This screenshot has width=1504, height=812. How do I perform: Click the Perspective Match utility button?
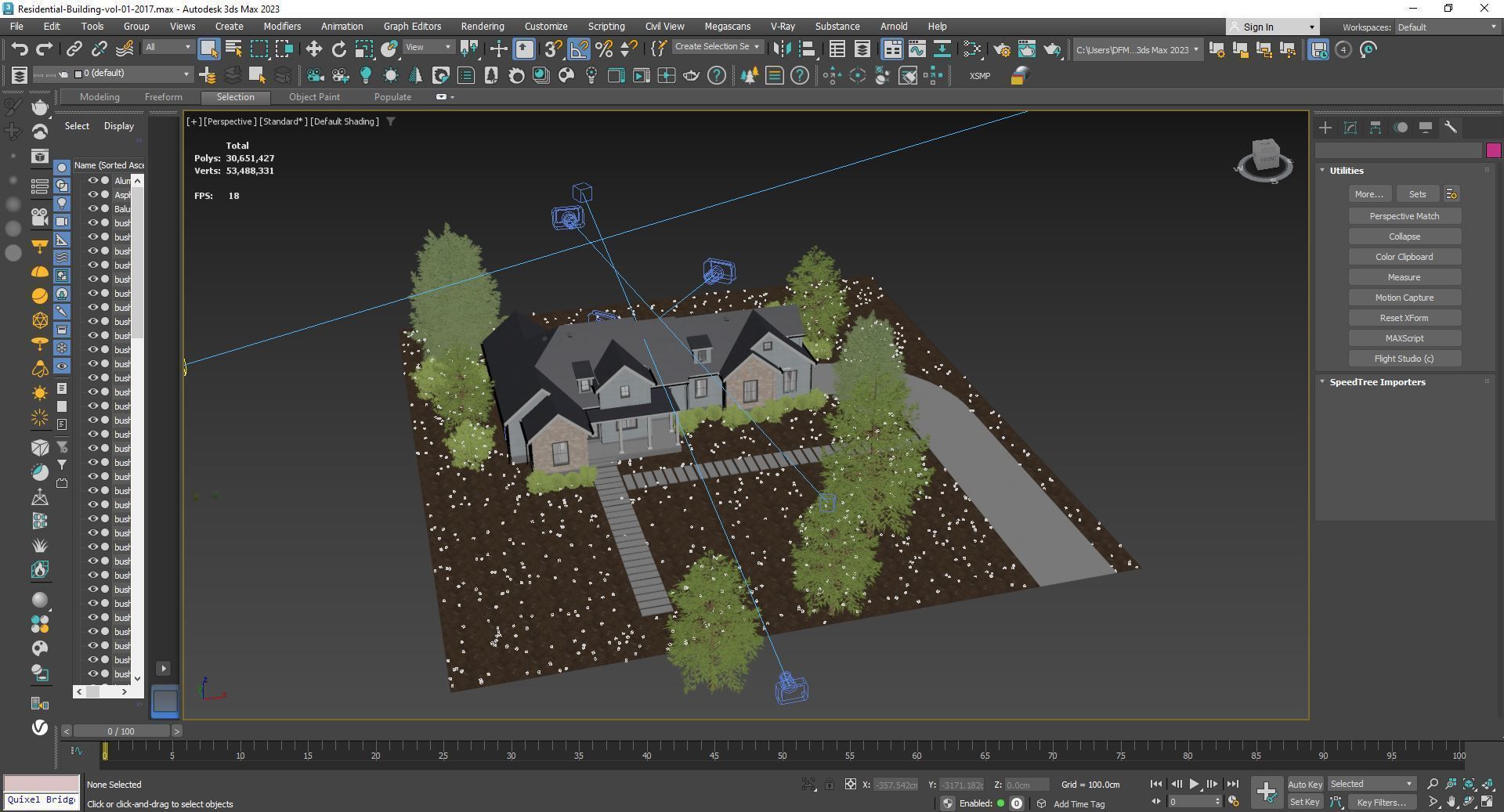(1405, 216)
